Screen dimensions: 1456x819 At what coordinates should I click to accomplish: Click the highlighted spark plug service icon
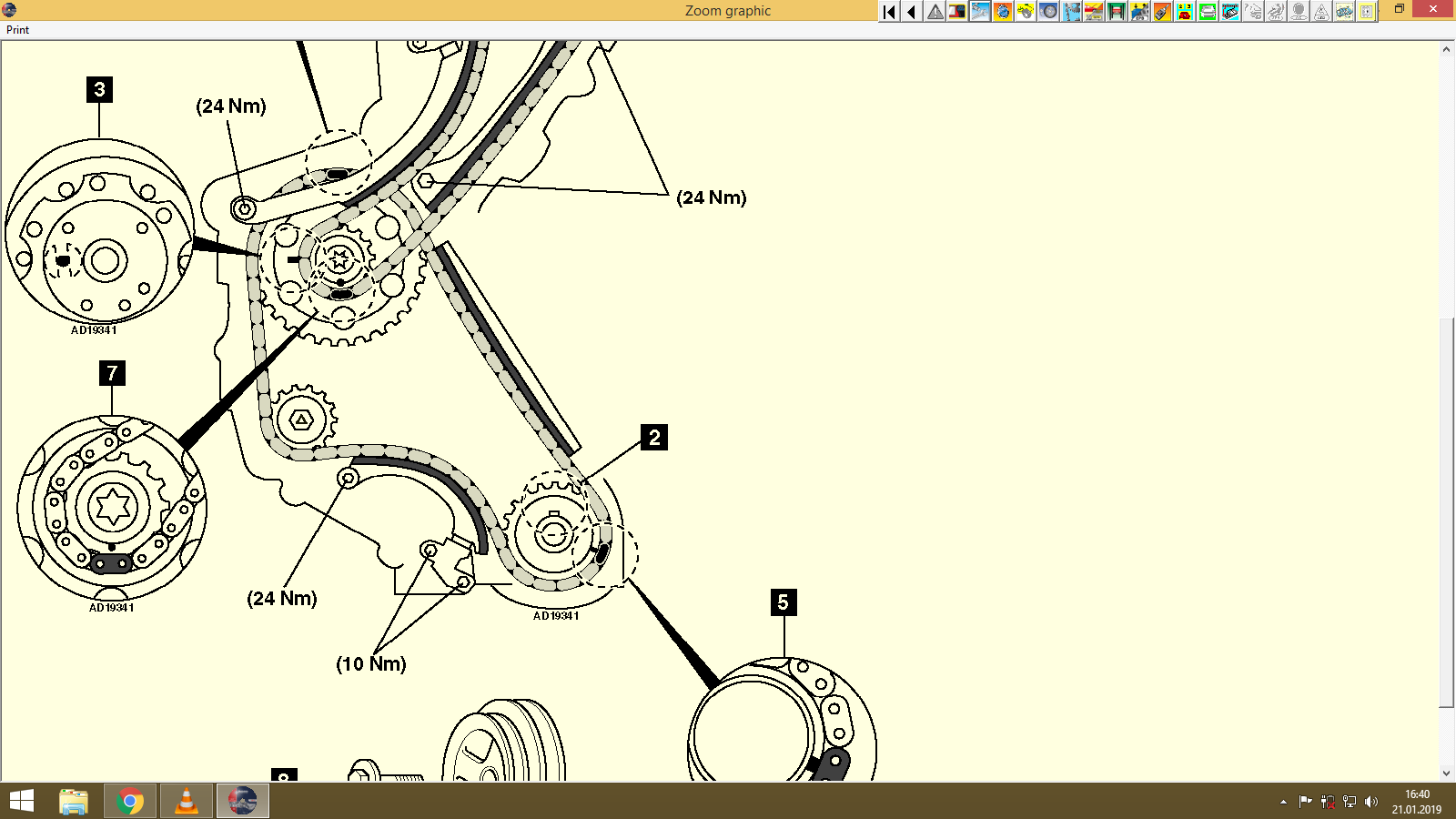979,12
